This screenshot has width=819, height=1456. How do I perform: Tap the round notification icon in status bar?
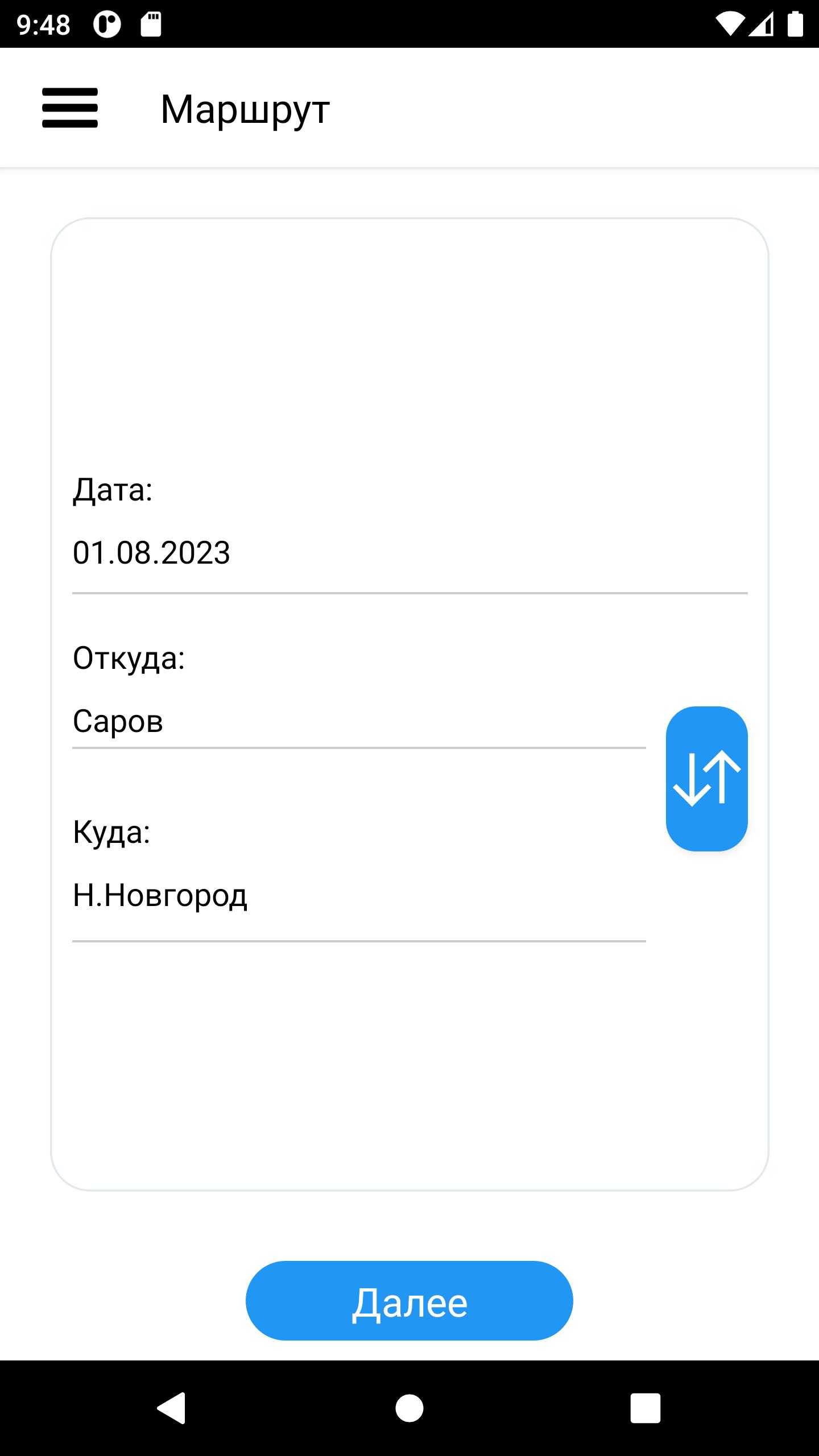(x=107, y=24)
